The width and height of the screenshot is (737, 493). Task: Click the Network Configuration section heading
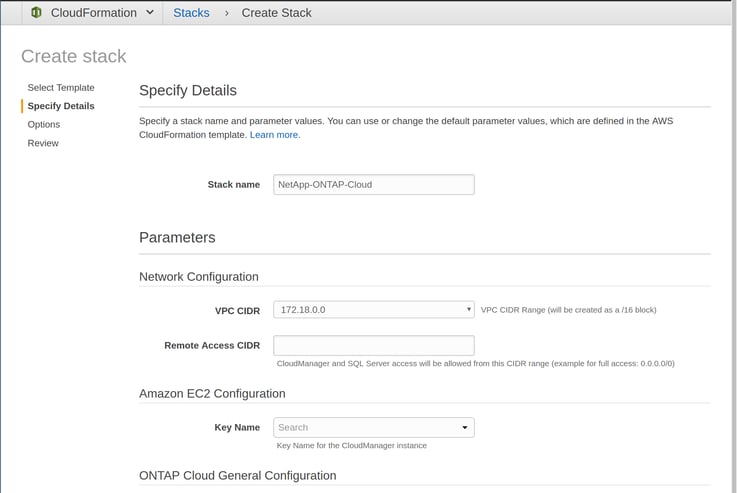click(x=199, y=277)
